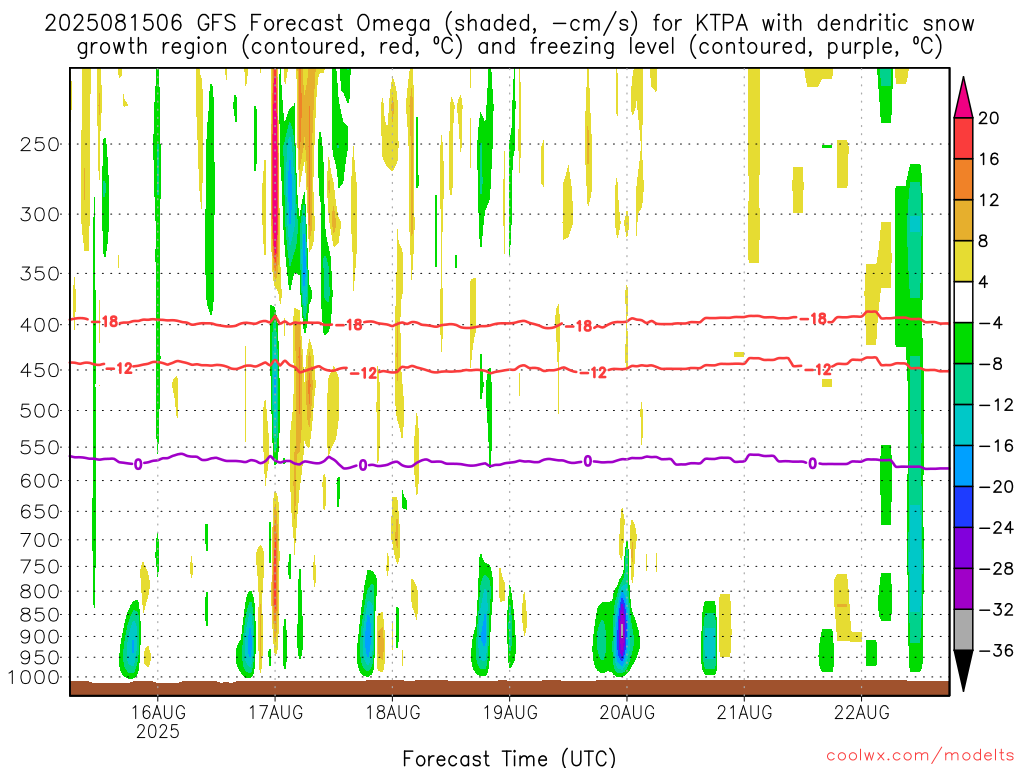The image size is (1024, 768).
Task: Pick the sea-green -12 to -8 colorbar segment
Action: 963,385
